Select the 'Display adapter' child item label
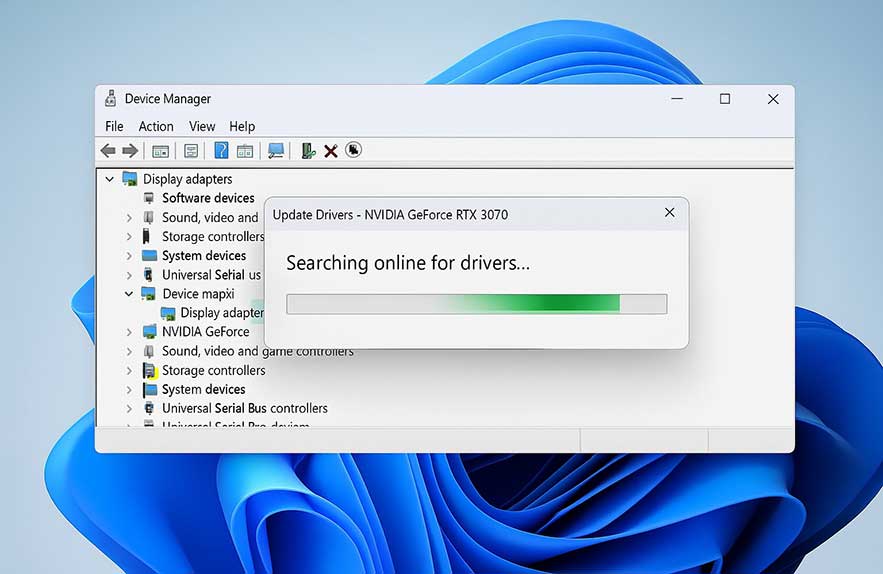 tap(222, 313)
